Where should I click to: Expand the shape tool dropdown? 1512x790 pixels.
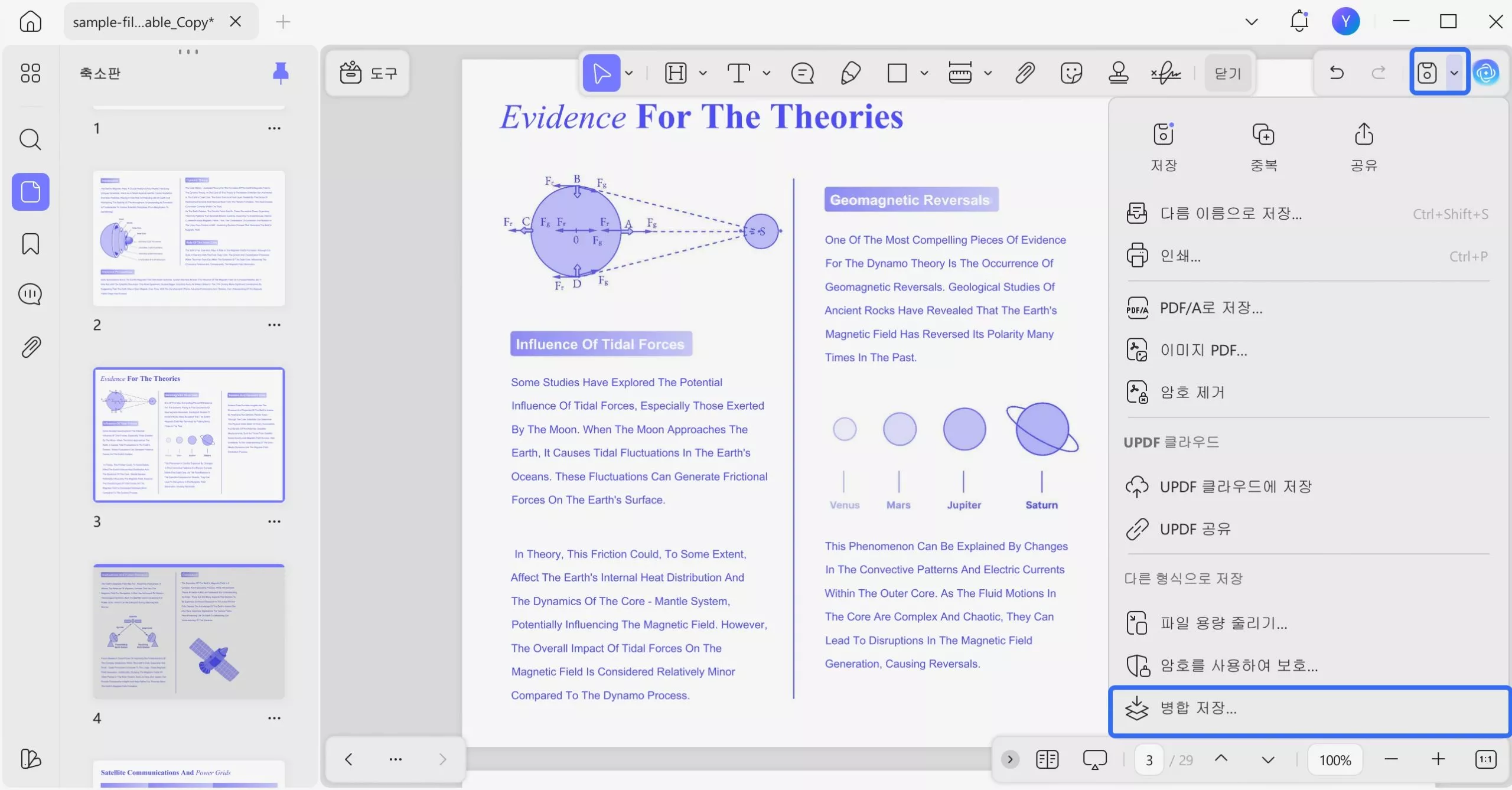point(924,73)
